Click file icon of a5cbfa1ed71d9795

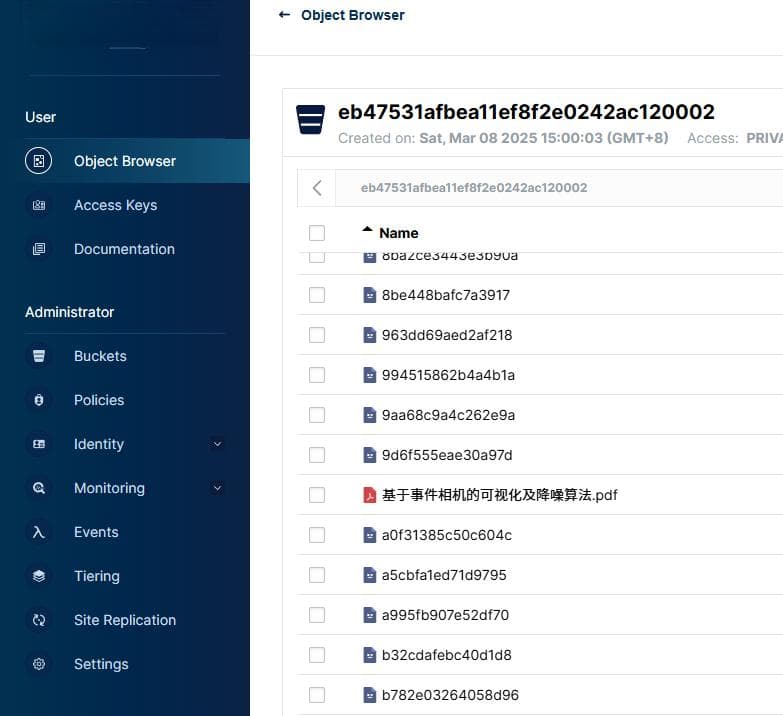point(370,575)
